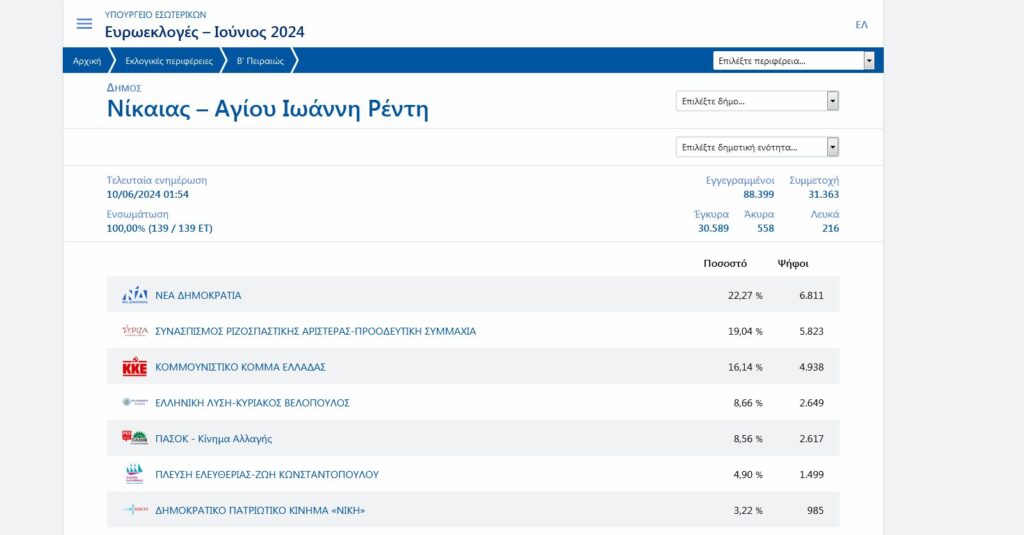
Task: Open ΠΛΕΥΣΗ ΕΛΕΥΘΕΡΙΑΣ-ΖΩΗ ΚΩΝΣΤΑΝΤΟΠΟΥΛΟΥ link
Action: click(x=266, y=475)
